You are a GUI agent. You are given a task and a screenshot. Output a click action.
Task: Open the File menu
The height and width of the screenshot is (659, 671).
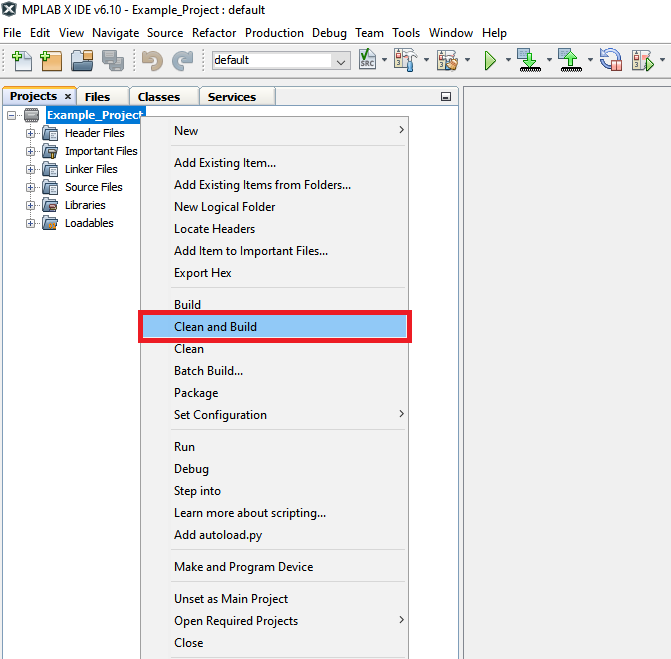tap(12, 33)
